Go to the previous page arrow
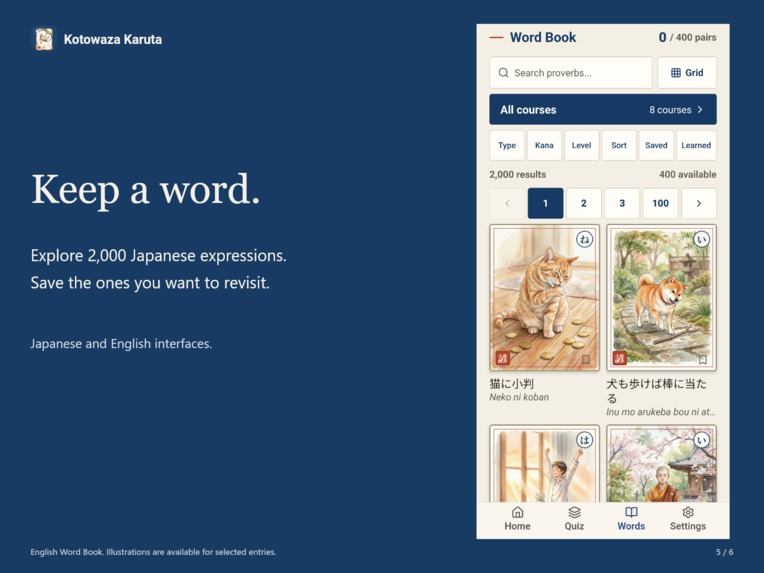Viewport: 764px width, 573px height. tap(507, 203)
